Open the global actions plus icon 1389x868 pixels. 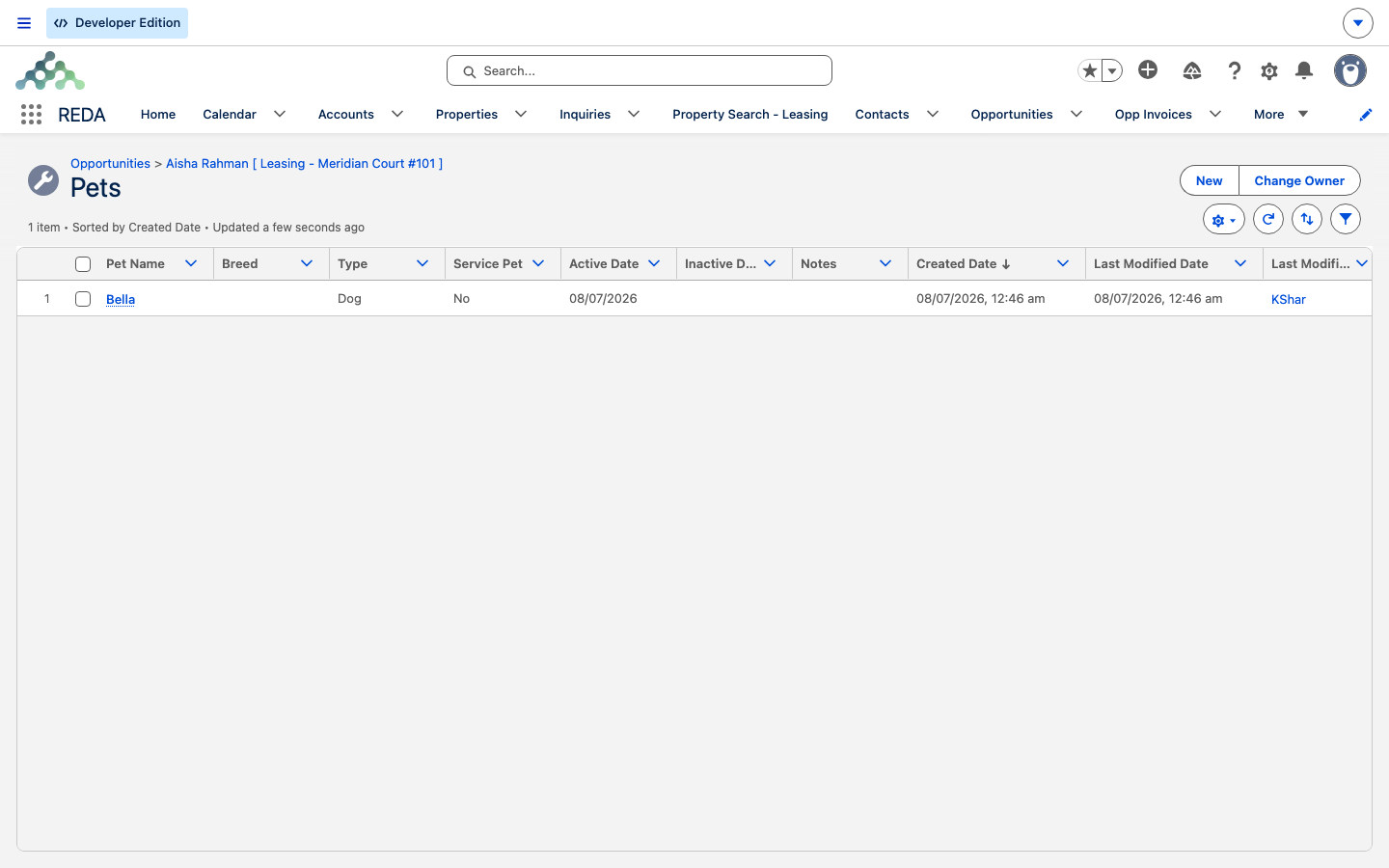1148,69
